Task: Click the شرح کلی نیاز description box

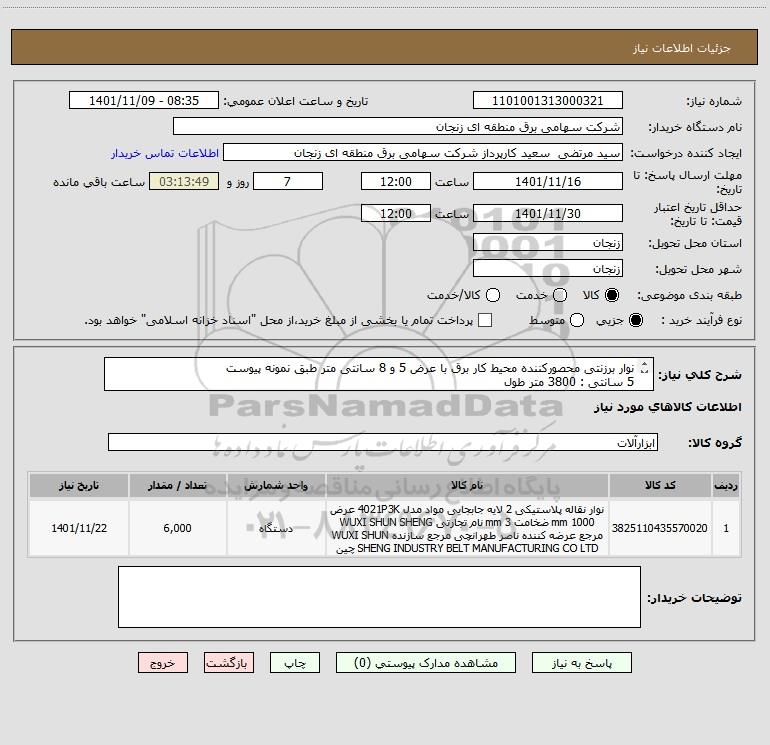Action: pyautogui.click(x=379, y=374)
